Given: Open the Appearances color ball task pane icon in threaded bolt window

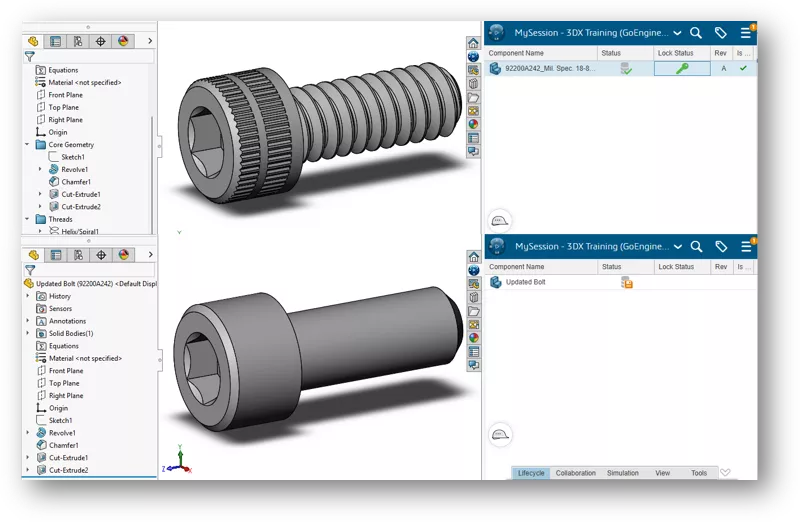Looking at the screenshot, I should [473, 124].
